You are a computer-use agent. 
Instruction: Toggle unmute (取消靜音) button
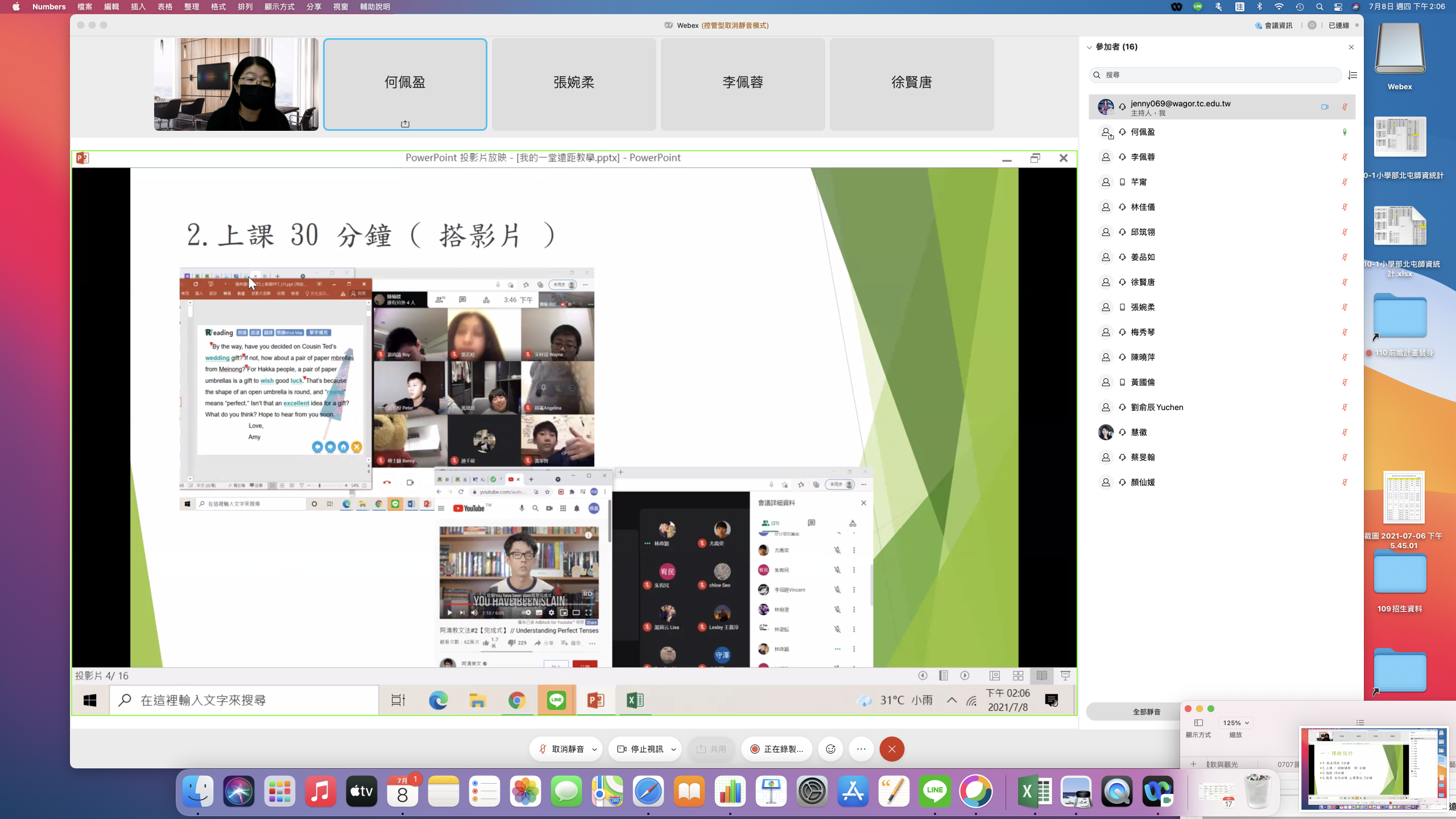click(x=562, y=749)
